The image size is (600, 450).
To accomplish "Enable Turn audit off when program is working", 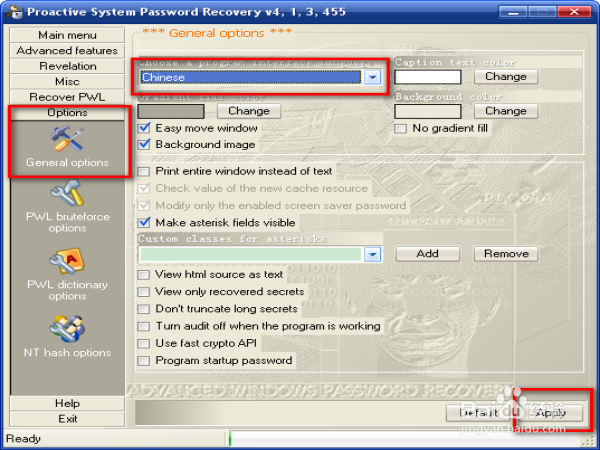I will pyautogui.click(x=144, y=326).
